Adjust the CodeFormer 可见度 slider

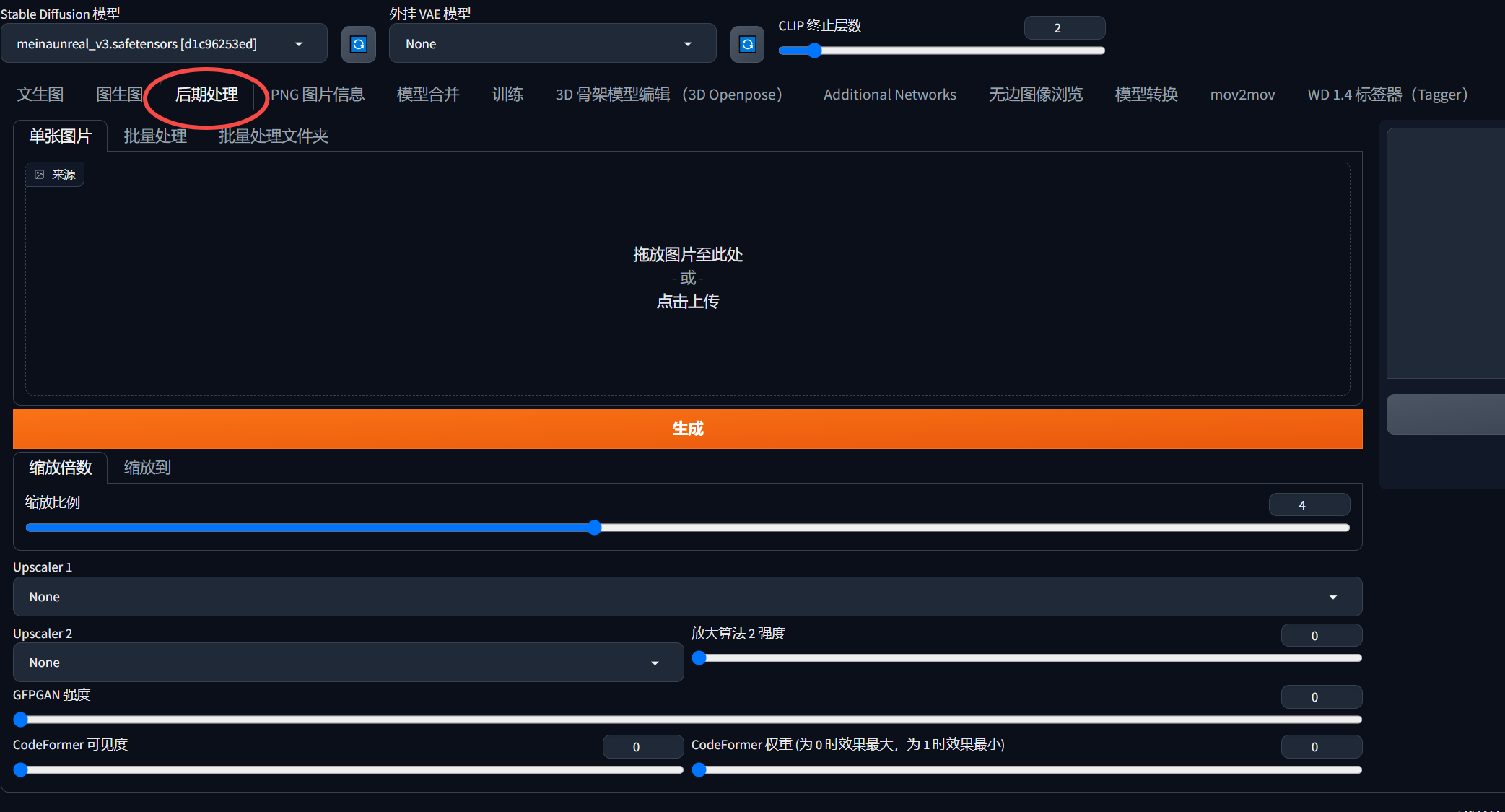click(x=348, y=769)
